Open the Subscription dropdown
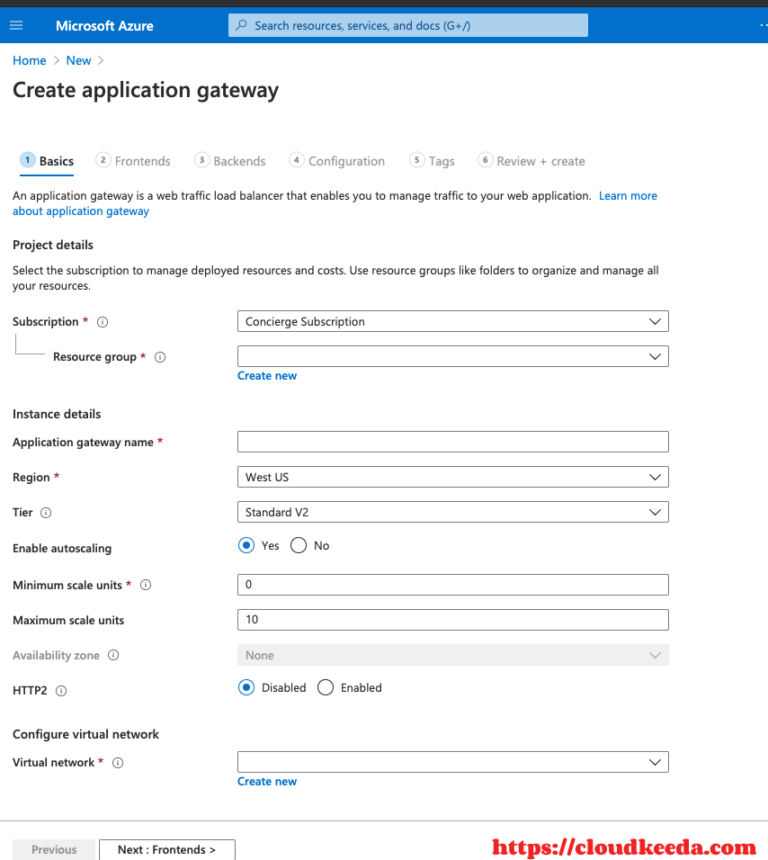This screenshot has height=860, width=768. [453, 321]
